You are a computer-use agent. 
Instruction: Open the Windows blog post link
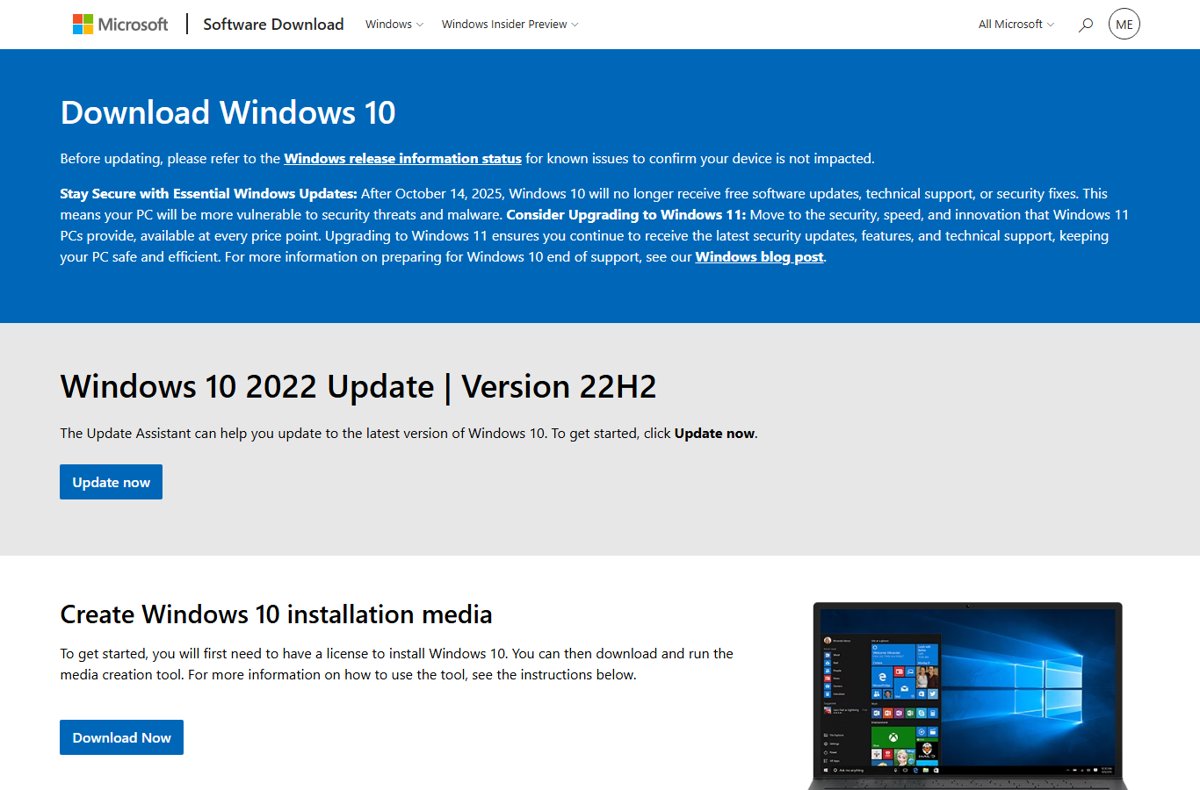pos(760,257)
